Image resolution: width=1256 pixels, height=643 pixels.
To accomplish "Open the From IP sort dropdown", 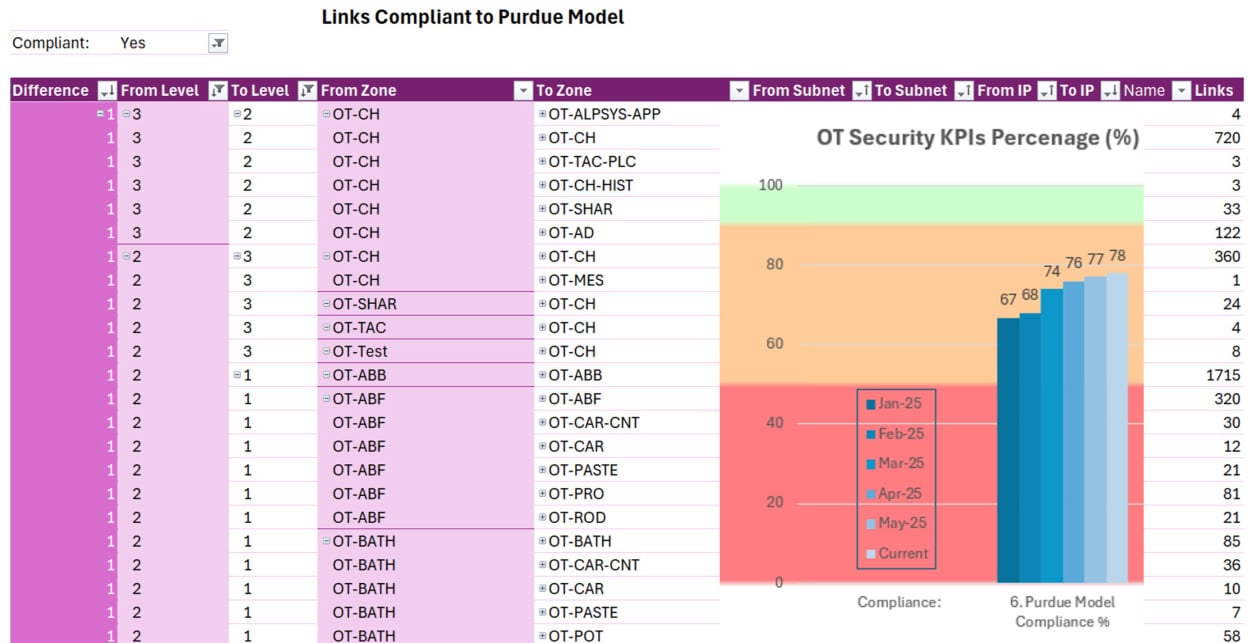I will tap(1046, 91).
